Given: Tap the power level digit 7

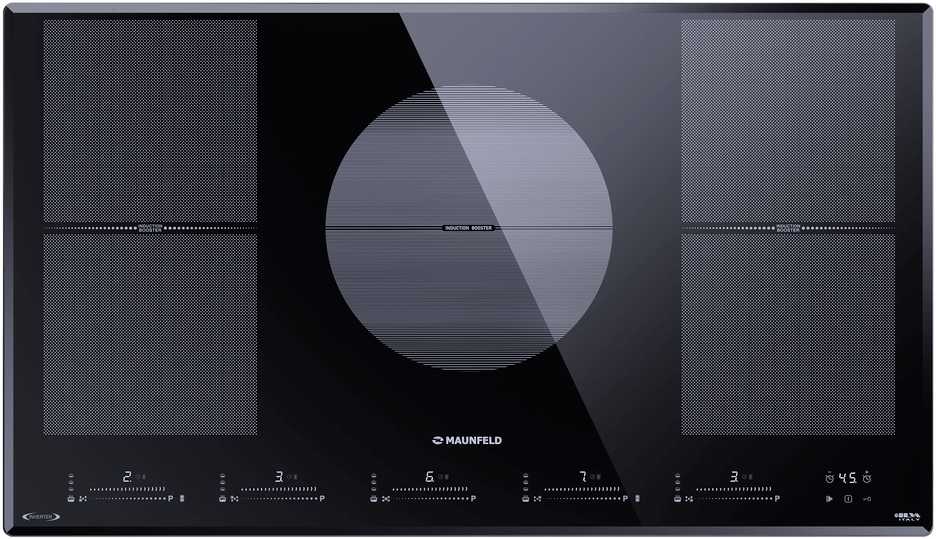Looking at the screenshot, I should (x=581, y=477).
